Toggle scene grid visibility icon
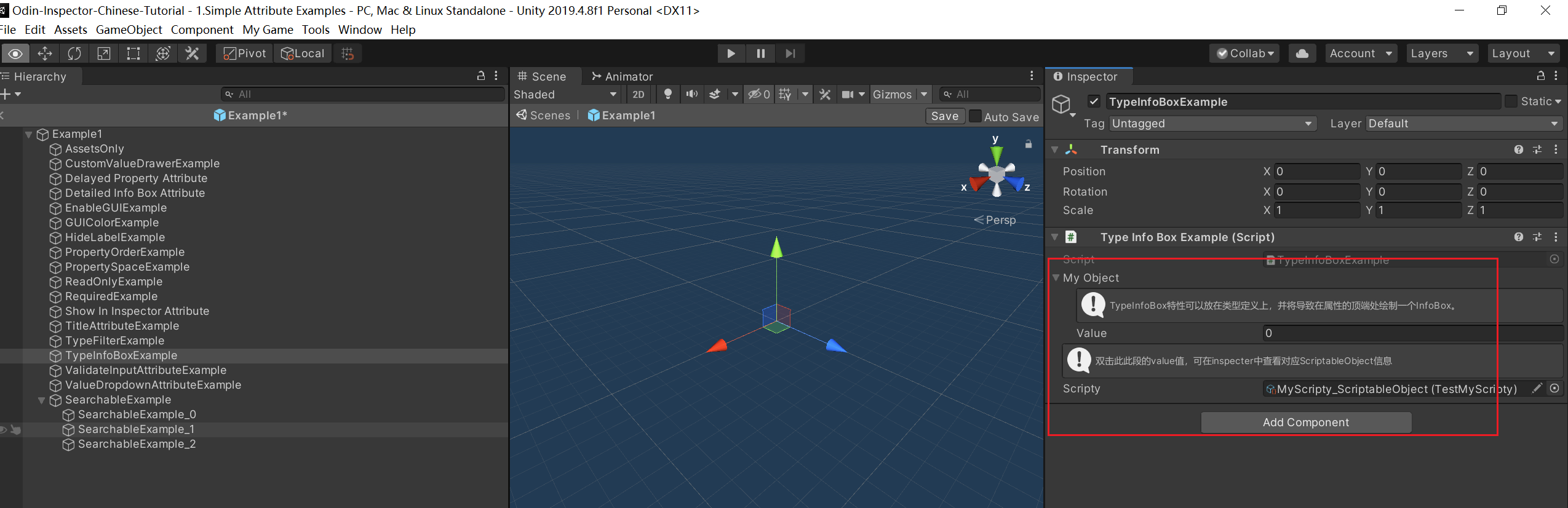Screen dimensions: 1568x508 click(x=785, y=94)
